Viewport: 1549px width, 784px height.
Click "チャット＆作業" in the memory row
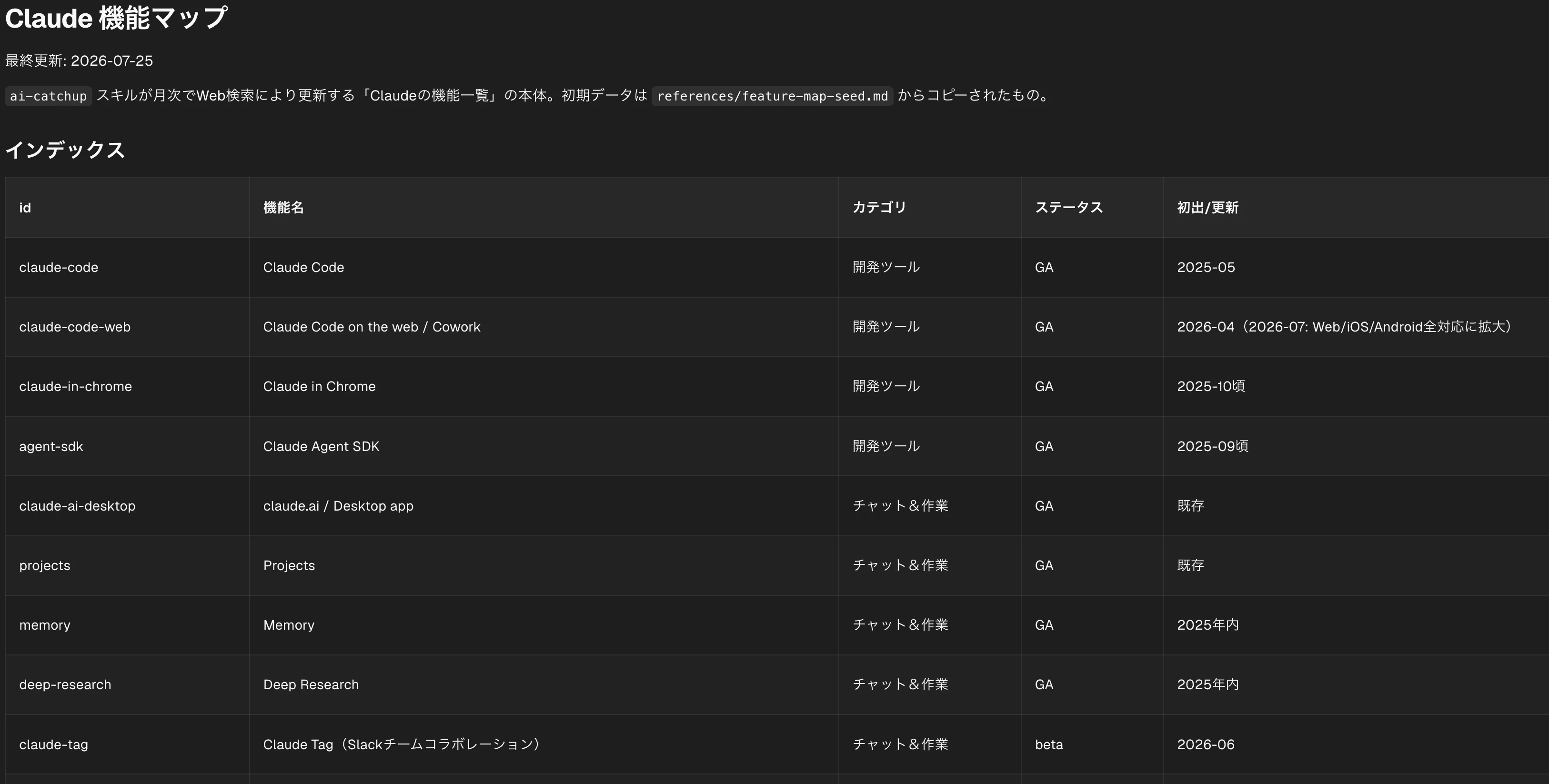(x=900, y=624)
